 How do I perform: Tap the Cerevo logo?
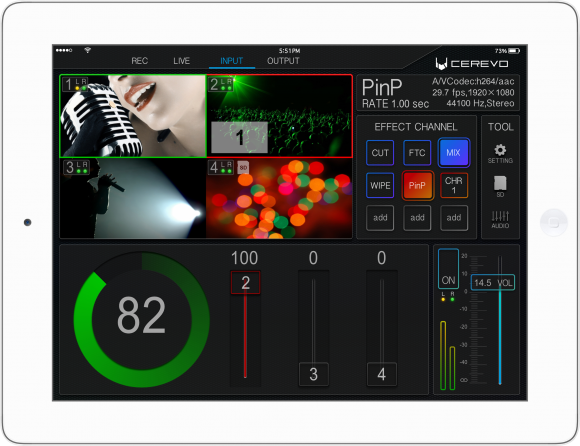tap(472, 64)
